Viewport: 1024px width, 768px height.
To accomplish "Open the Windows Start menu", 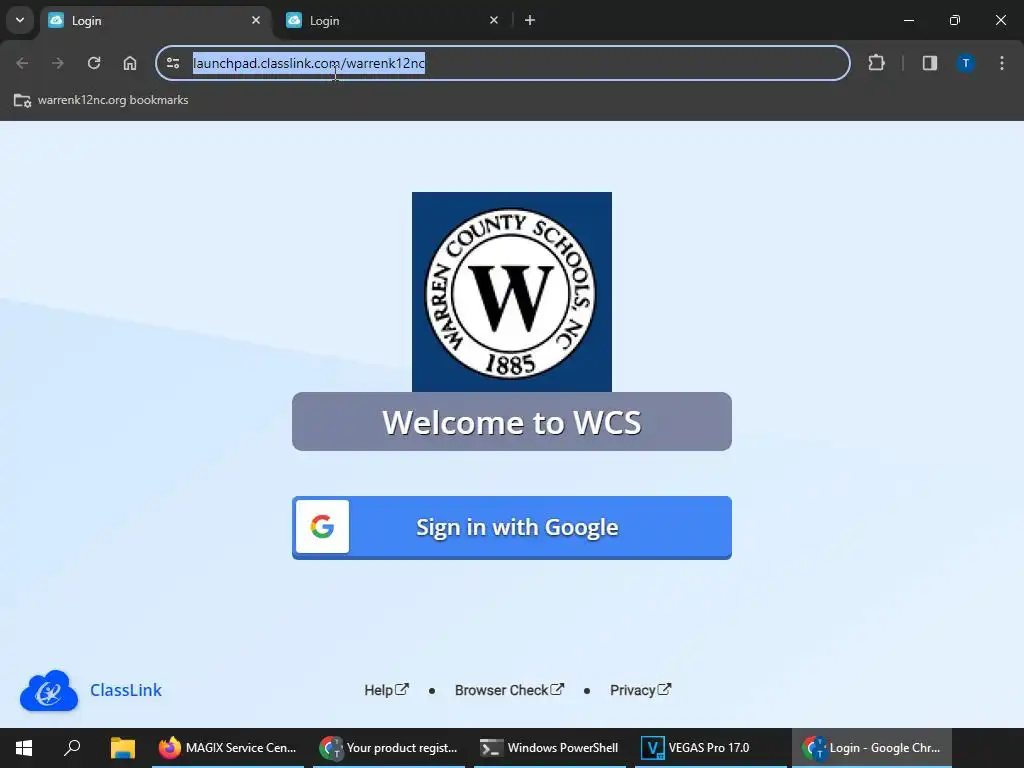I will coord(24,748).
